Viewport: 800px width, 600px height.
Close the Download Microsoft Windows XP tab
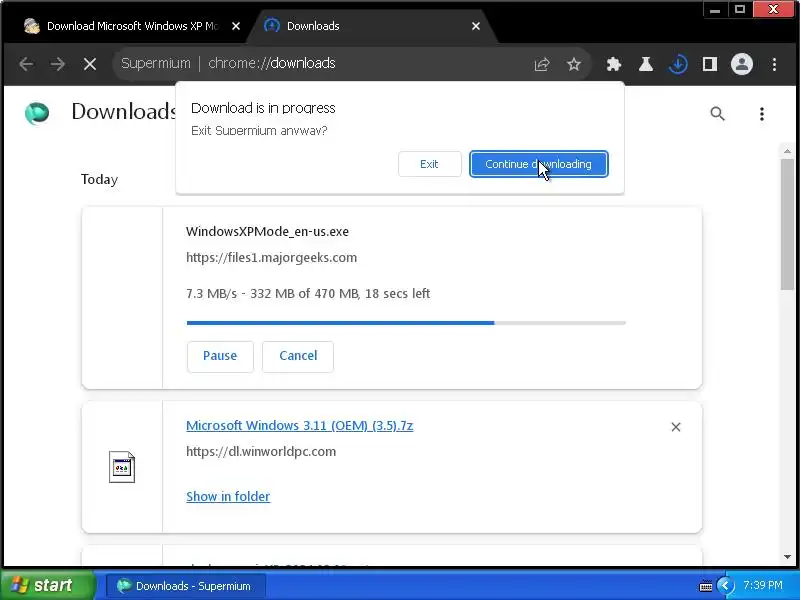point(236,26)
